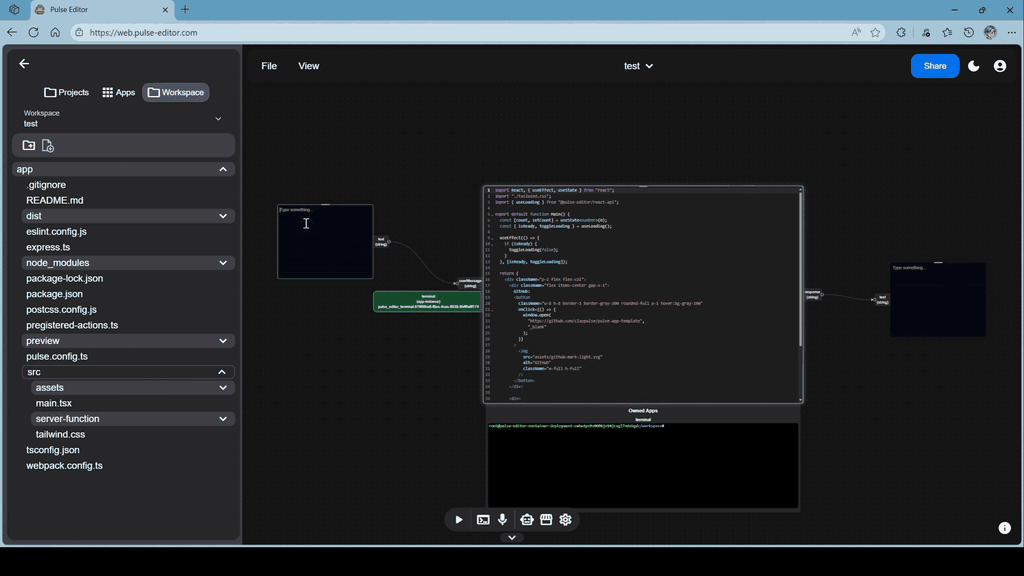
Task: Open settings via the gear icon
Action: pyautogui.click(x=565, y=520)
